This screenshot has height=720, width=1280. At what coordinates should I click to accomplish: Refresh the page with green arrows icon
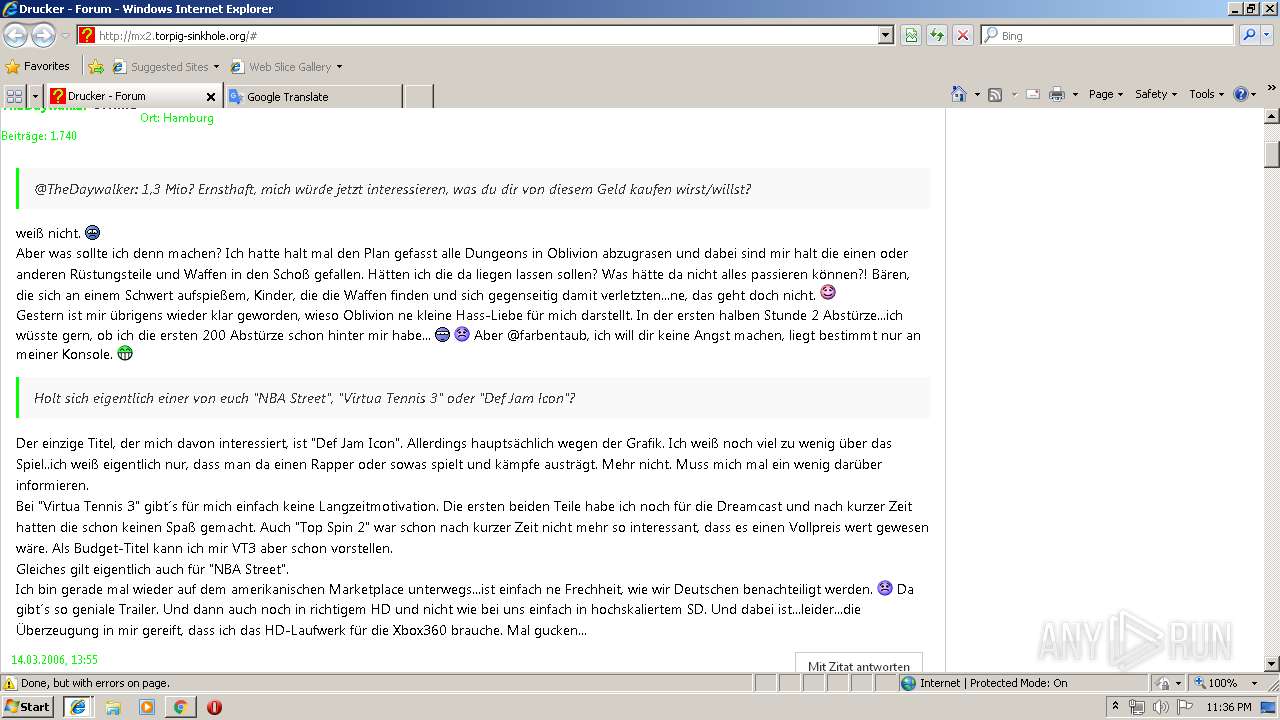coord(937,35)
